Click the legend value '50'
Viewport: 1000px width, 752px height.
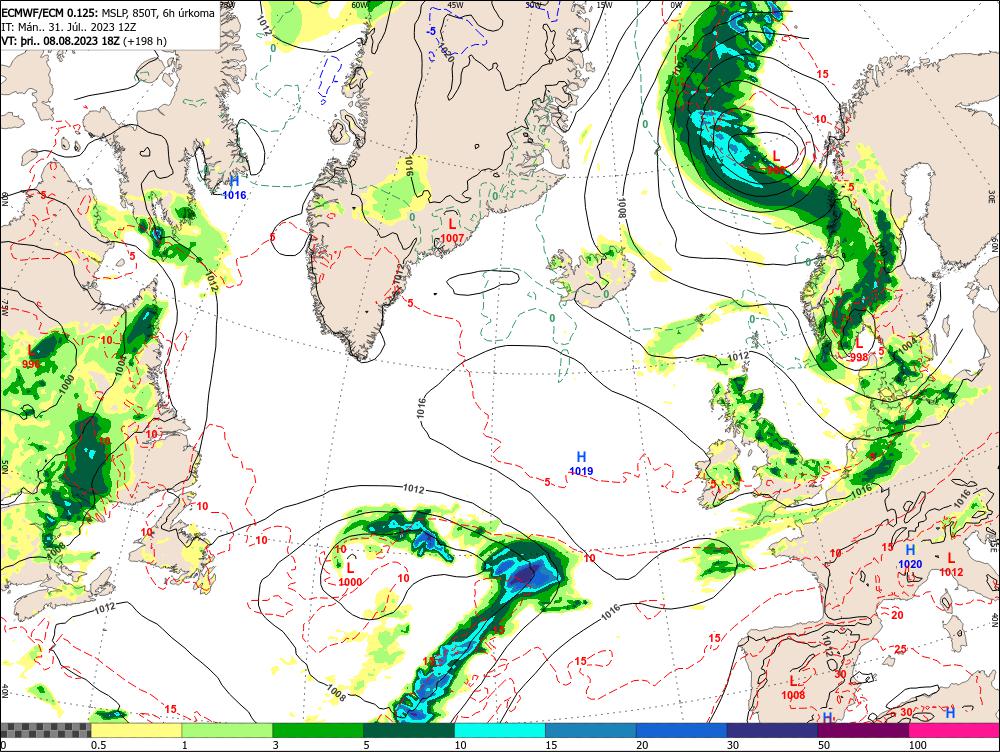pos(824,745)
